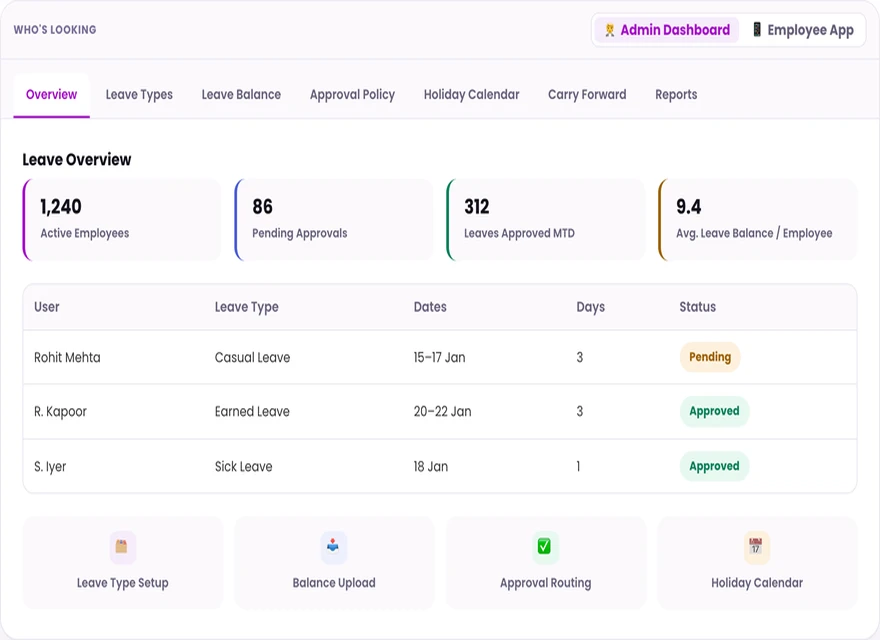Switch to the Admin Dashboard view
This screenshot has height=640, width=880.
coord(667,30)
